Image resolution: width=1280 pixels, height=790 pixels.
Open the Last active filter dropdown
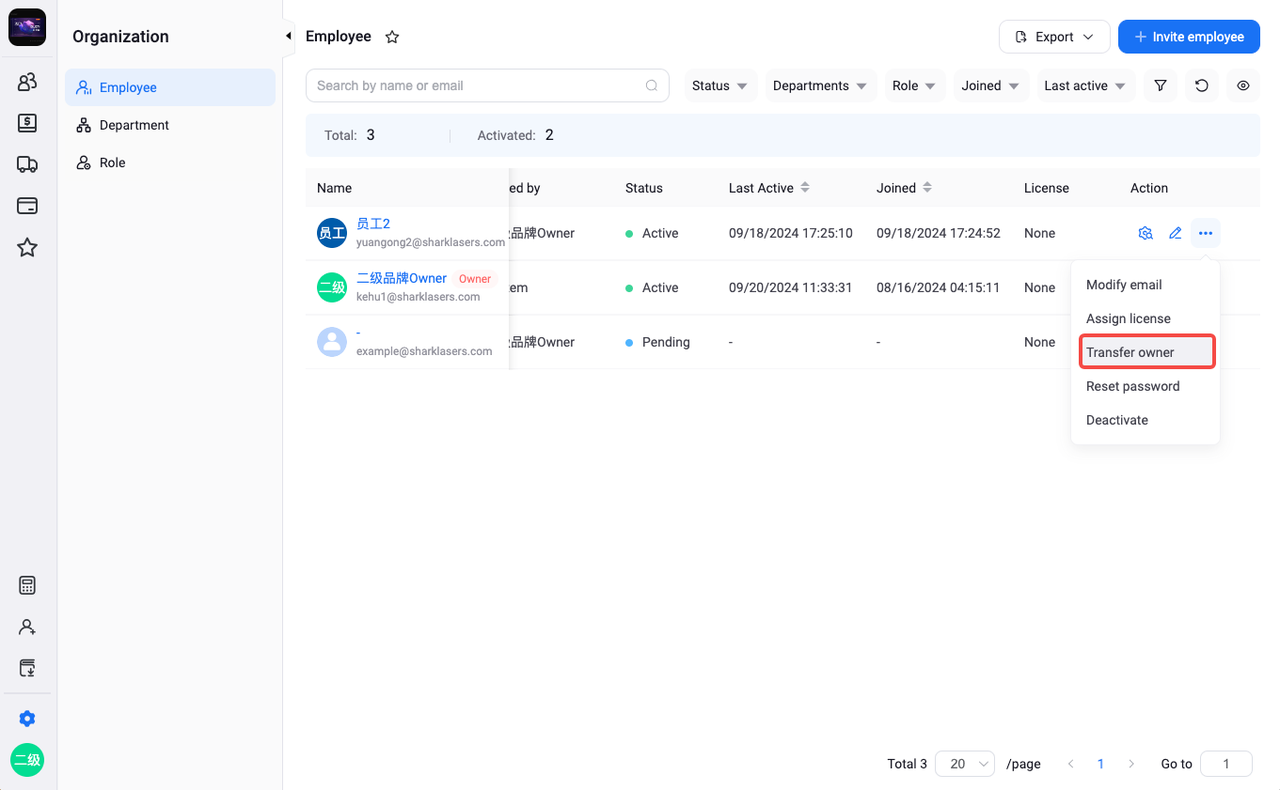(1085, 86)
